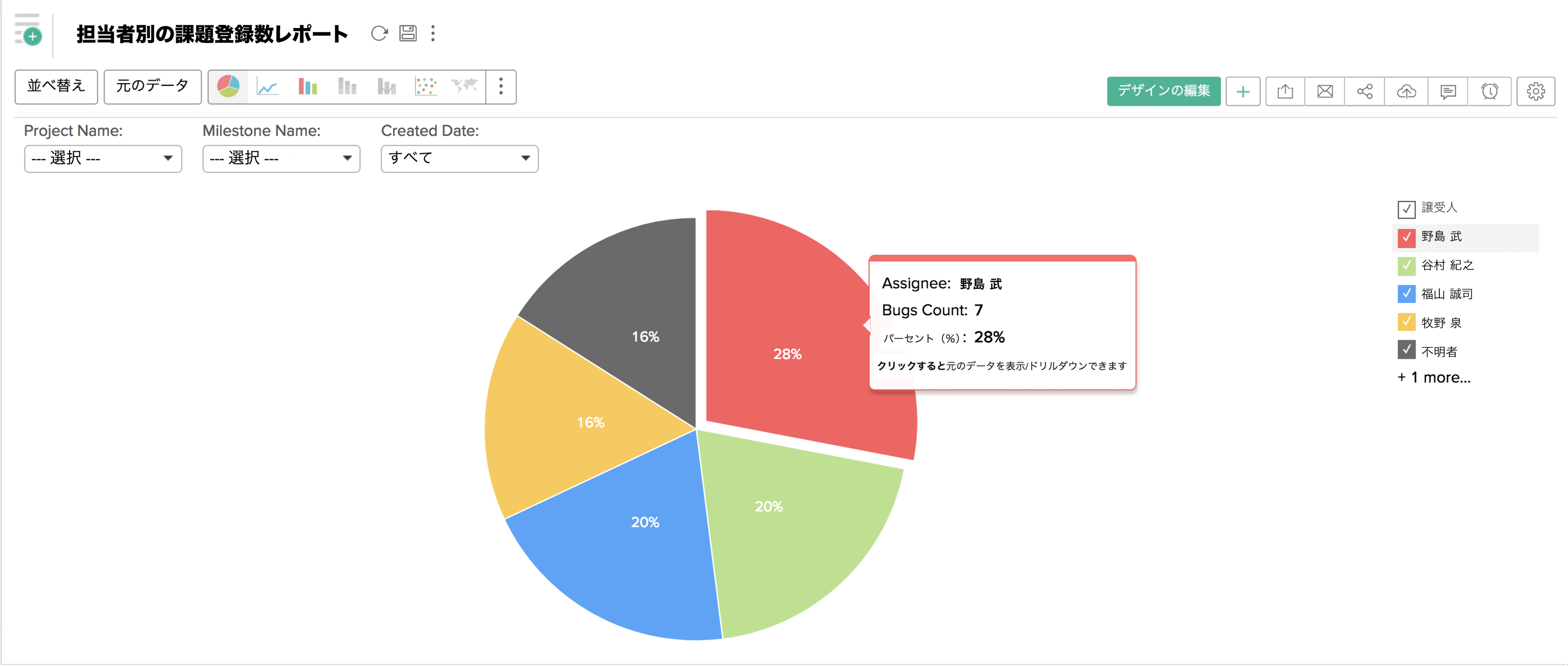Expand the Created Date dropdown
This screenshot has width=1568, height=666.
coord(459,159)
